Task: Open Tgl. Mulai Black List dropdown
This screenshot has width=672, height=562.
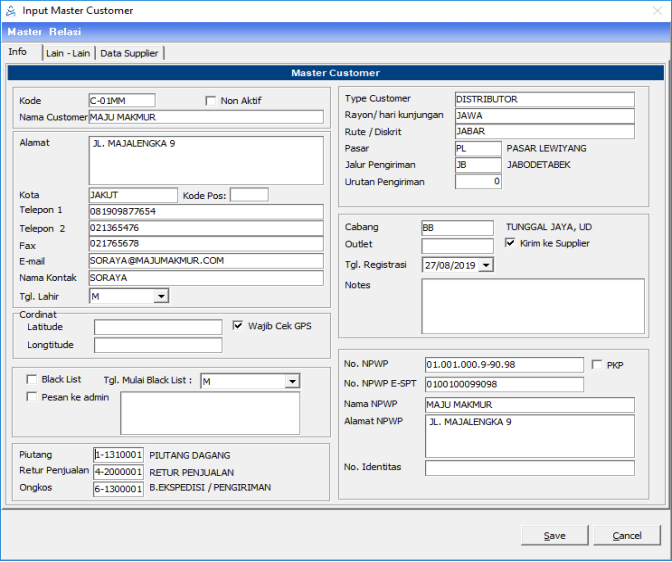Action: tap(292, 381)
